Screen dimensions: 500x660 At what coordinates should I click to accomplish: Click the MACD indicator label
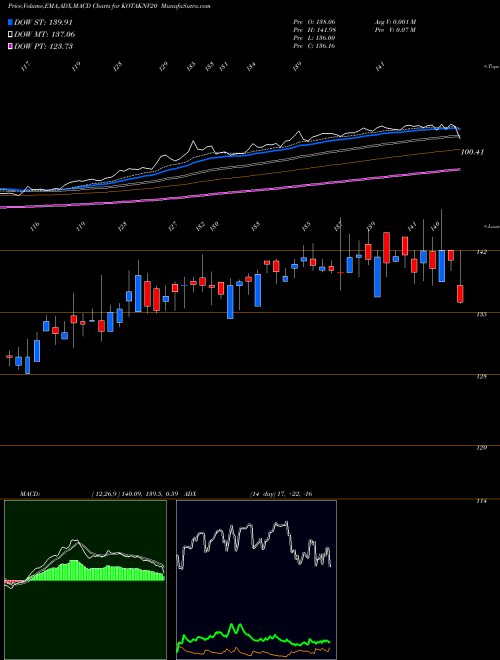pyautogui.click(x=29, y=493)
